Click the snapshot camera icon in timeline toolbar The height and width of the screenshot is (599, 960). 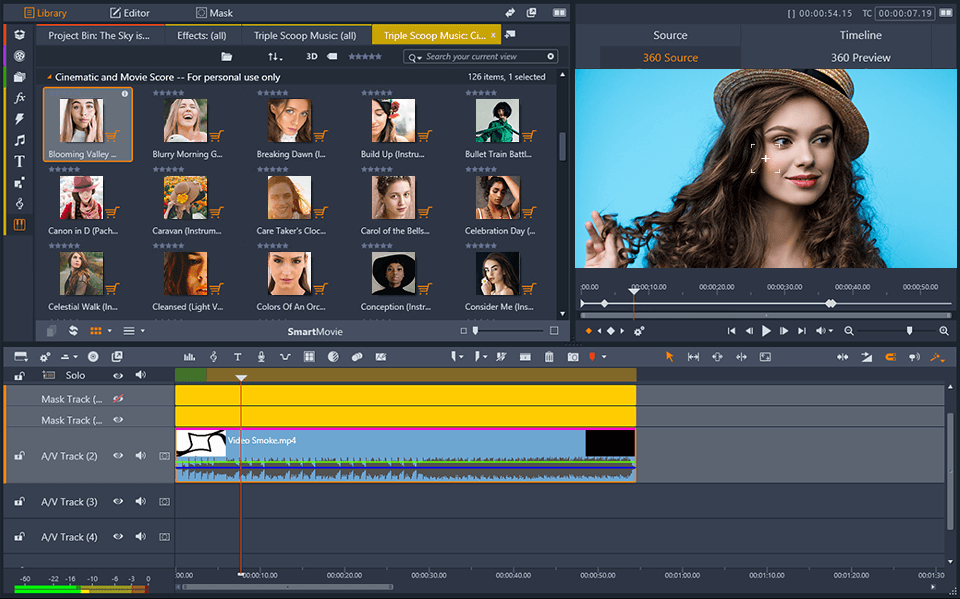(x=573, y=357)
